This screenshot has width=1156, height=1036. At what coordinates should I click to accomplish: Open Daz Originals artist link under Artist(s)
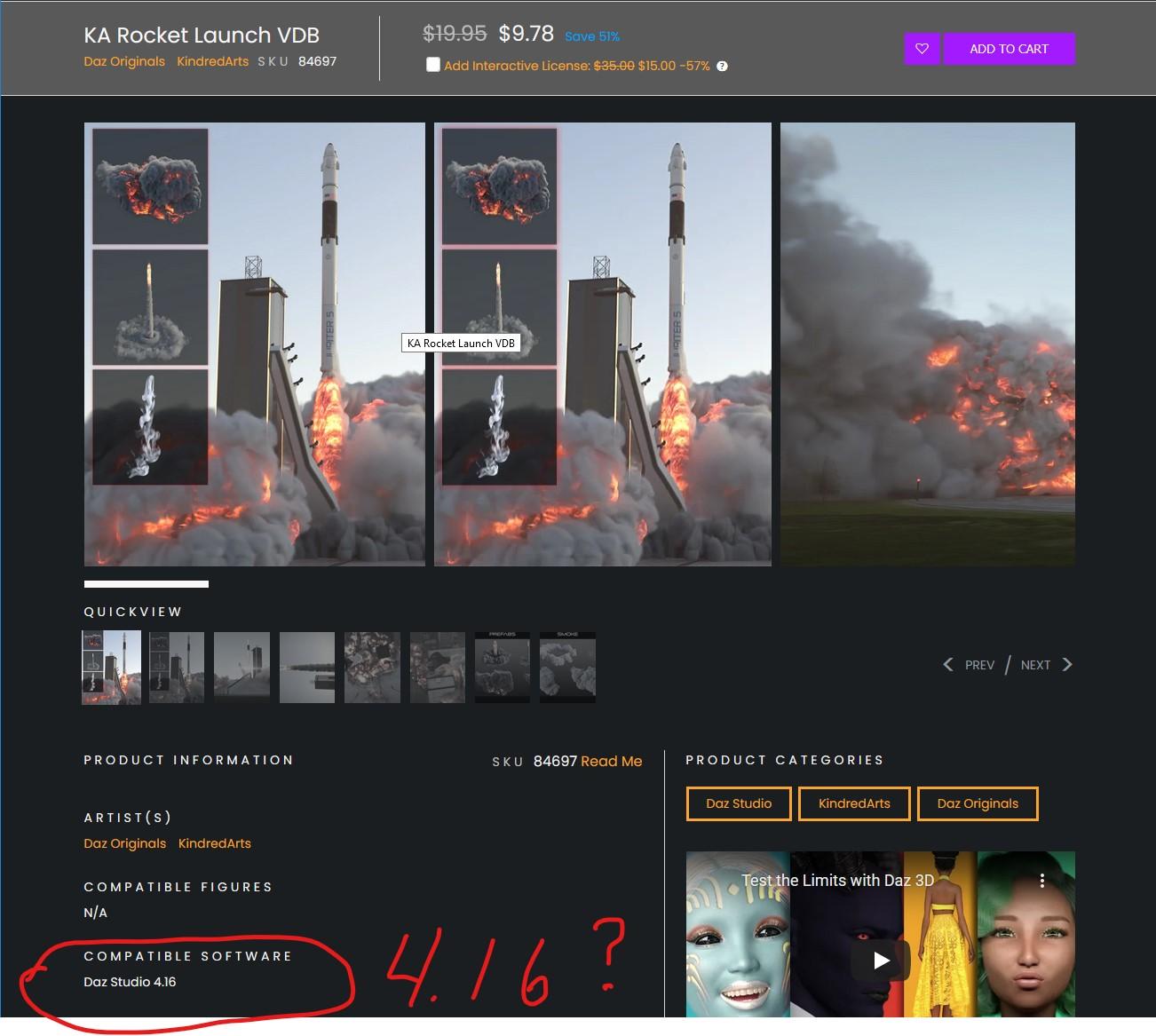[125, 843]
